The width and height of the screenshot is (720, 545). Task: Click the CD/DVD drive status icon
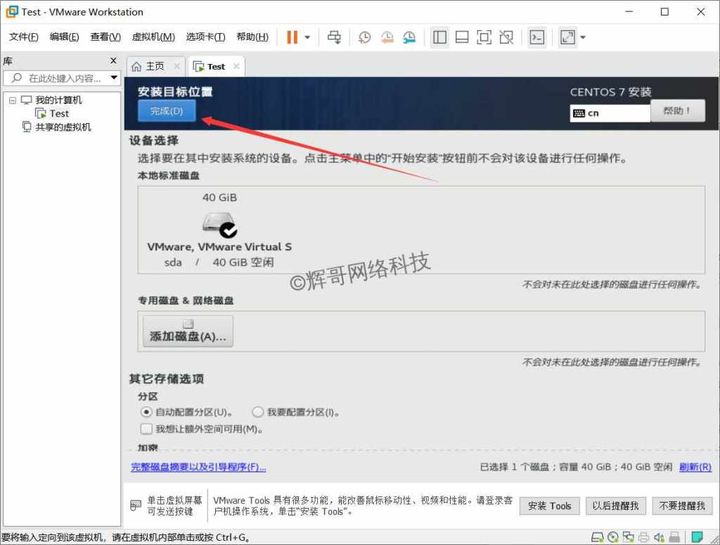pyautogui.click(x=613, y=537)
